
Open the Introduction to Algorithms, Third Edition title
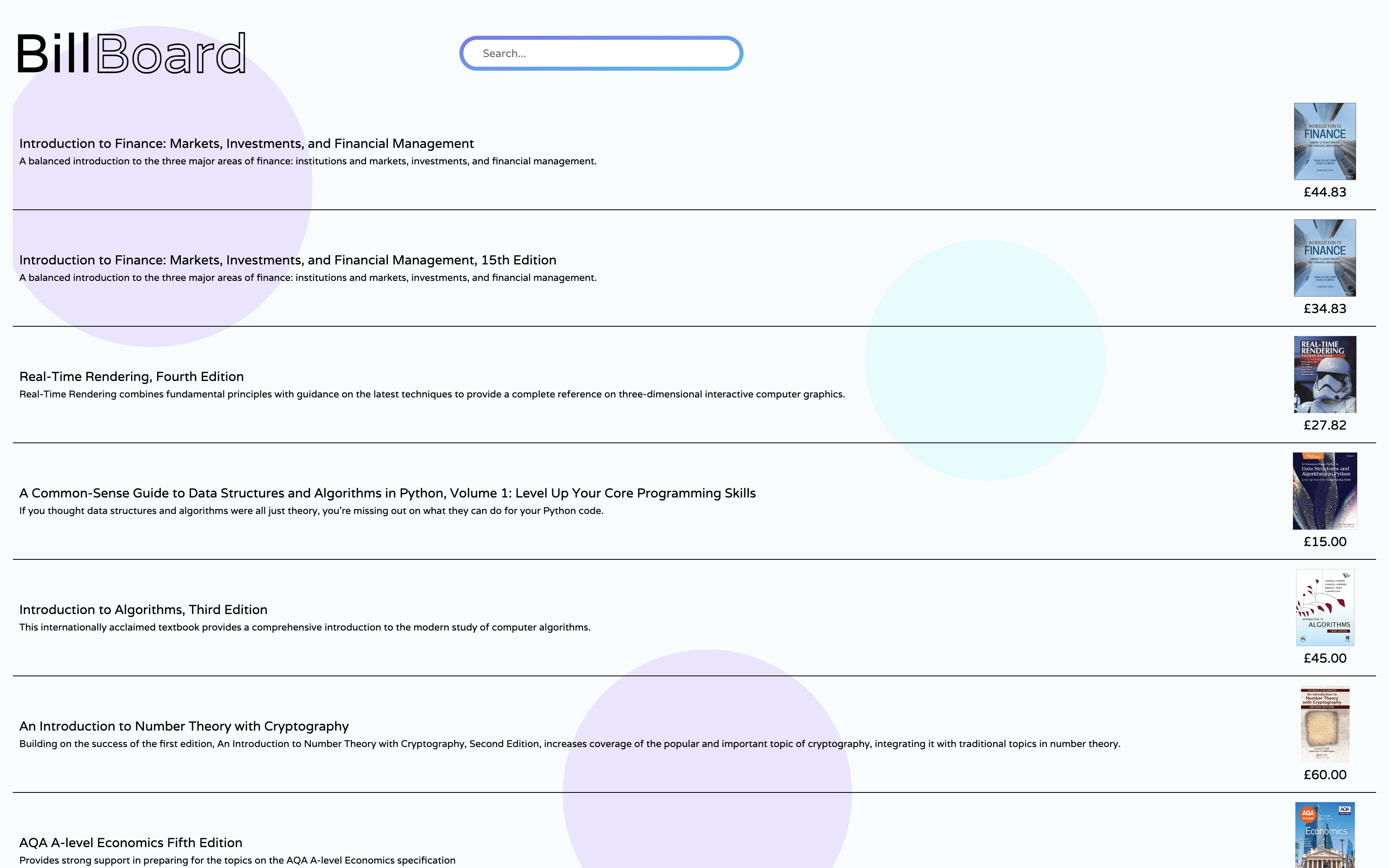pyautogui.click(x=143, y=610)
